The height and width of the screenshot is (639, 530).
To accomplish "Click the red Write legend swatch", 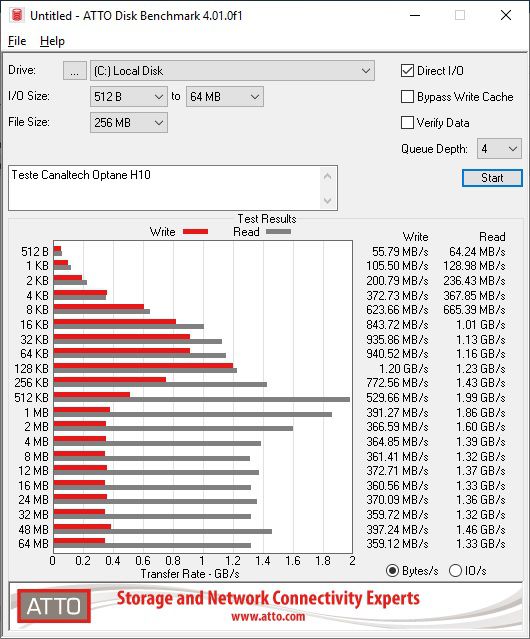I will 196,231.
